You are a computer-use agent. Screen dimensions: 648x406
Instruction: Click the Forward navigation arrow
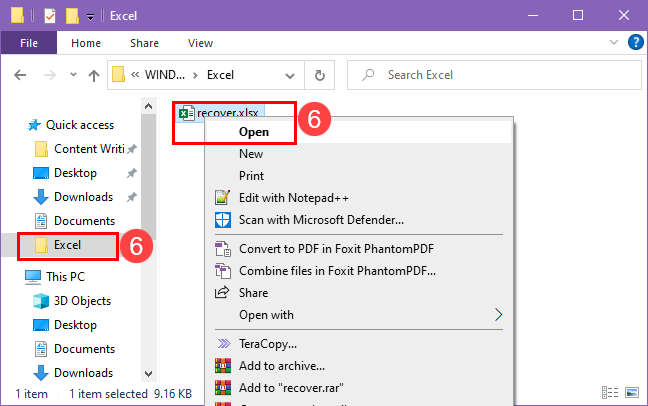50,75
